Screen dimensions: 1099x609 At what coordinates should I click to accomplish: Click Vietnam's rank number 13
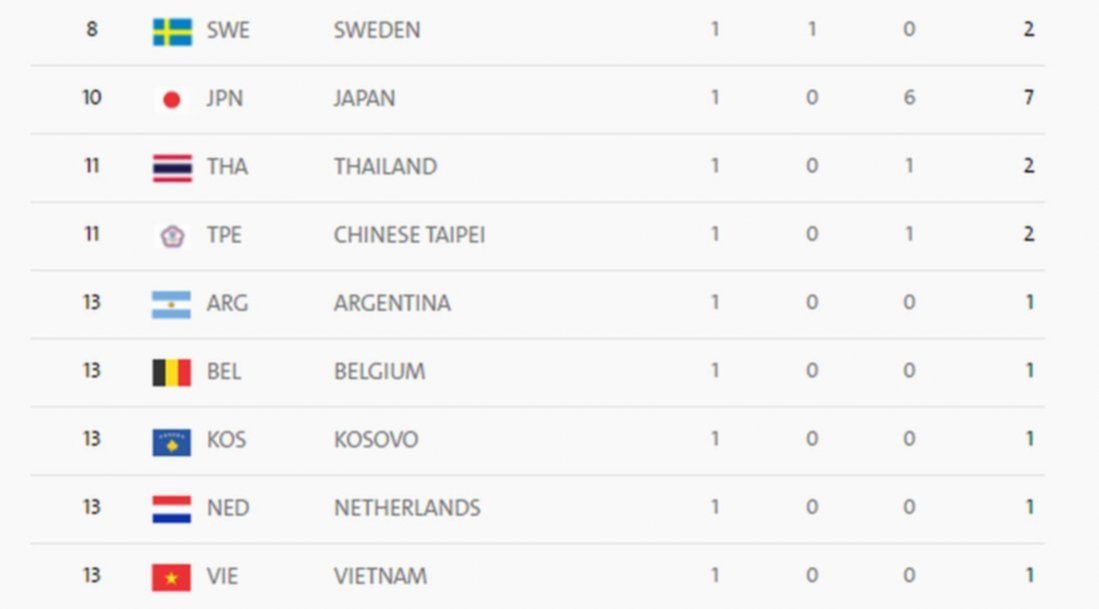pyautogui.click(x=92, y=575)
